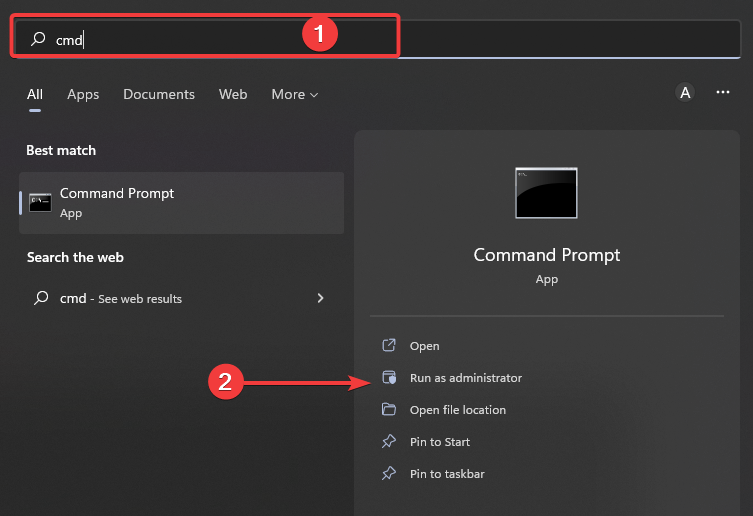Expand the More filter dropdown
This screenshot has height=516, width=753.
294,94
